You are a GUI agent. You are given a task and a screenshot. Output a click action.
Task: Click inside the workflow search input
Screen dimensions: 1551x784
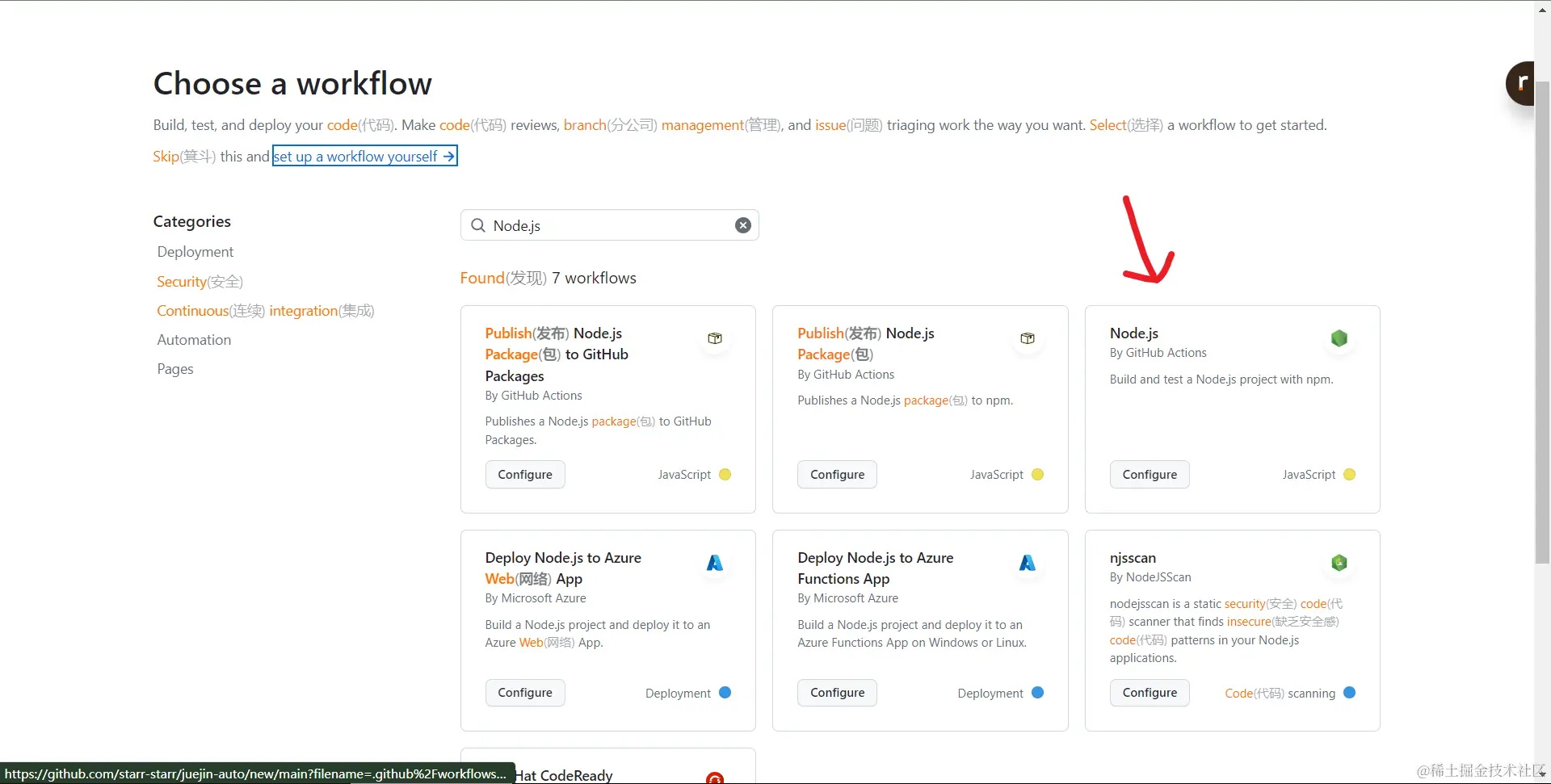click(610, 225)
